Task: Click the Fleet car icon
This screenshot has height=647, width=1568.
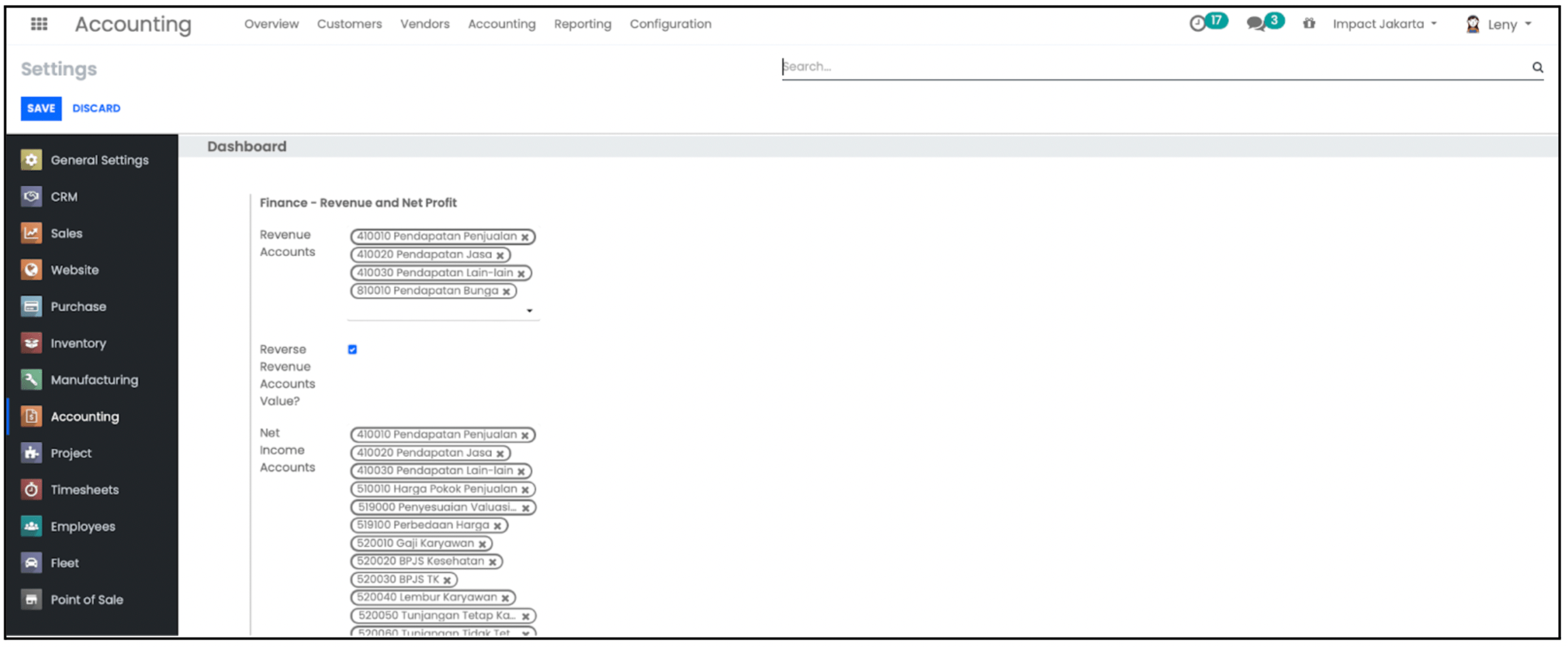Action: click(31, 563)
